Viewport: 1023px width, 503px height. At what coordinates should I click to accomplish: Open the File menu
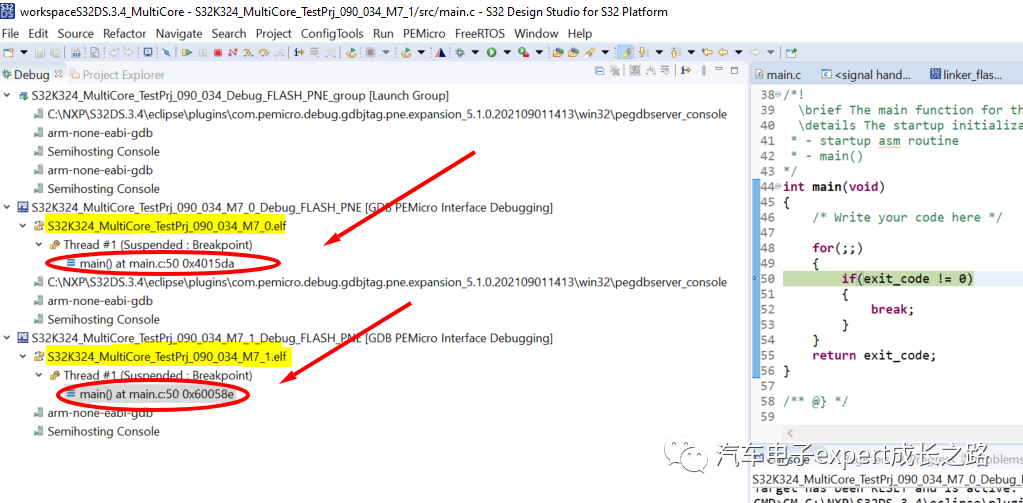(10, 33)
